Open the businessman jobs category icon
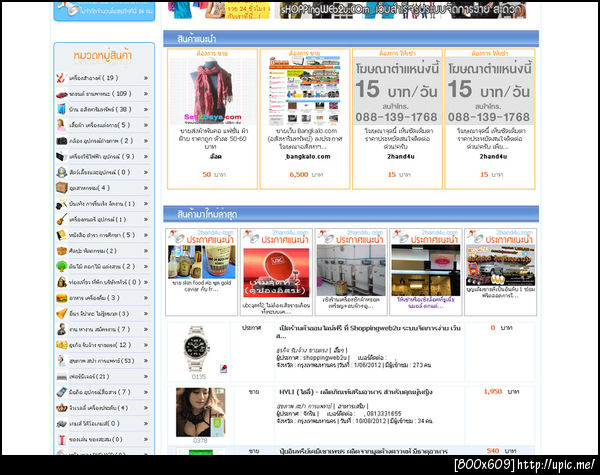600x475 pixels. point(62,329)
